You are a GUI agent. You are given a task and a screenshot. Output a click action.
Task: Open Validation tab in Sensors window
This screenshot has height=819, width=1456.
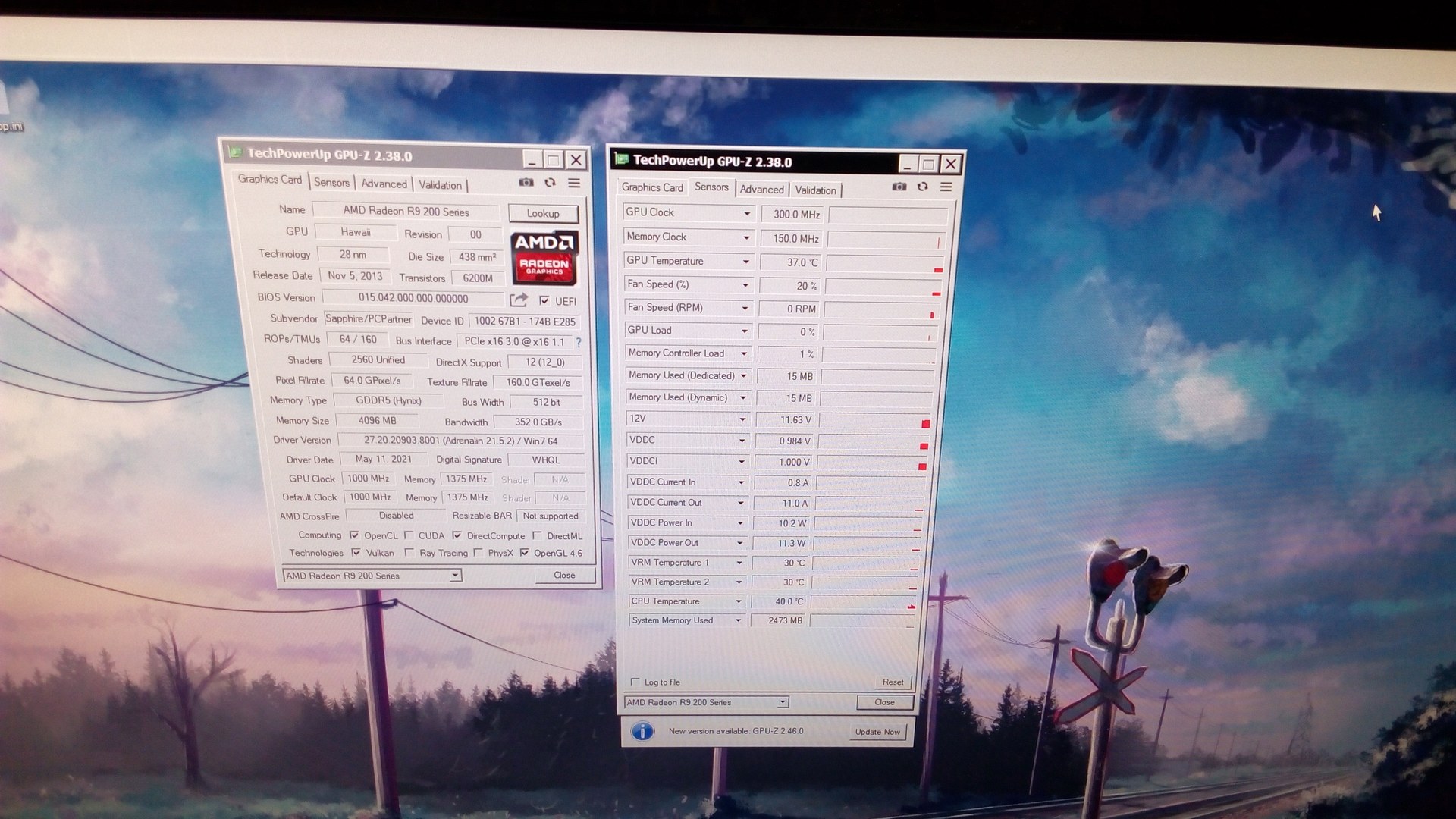815,190
